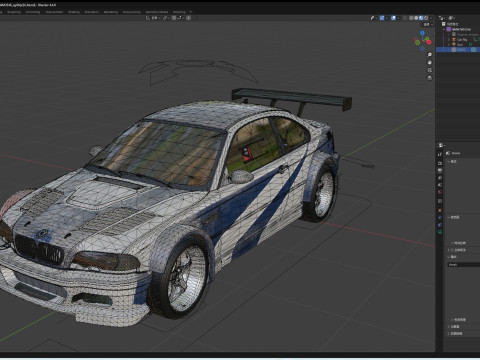Toggle snapping magnet in viewport header
The width and height of the screenshot is (480, 360).
click(174, 18)
